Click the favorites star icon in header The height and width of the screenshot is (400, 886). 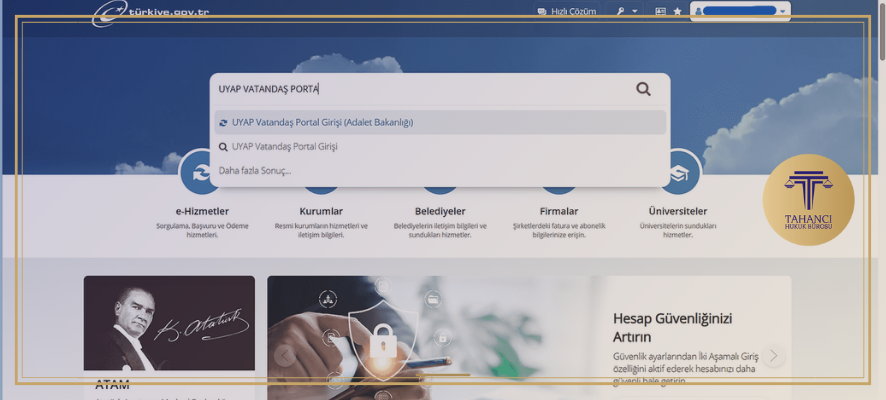677,12
